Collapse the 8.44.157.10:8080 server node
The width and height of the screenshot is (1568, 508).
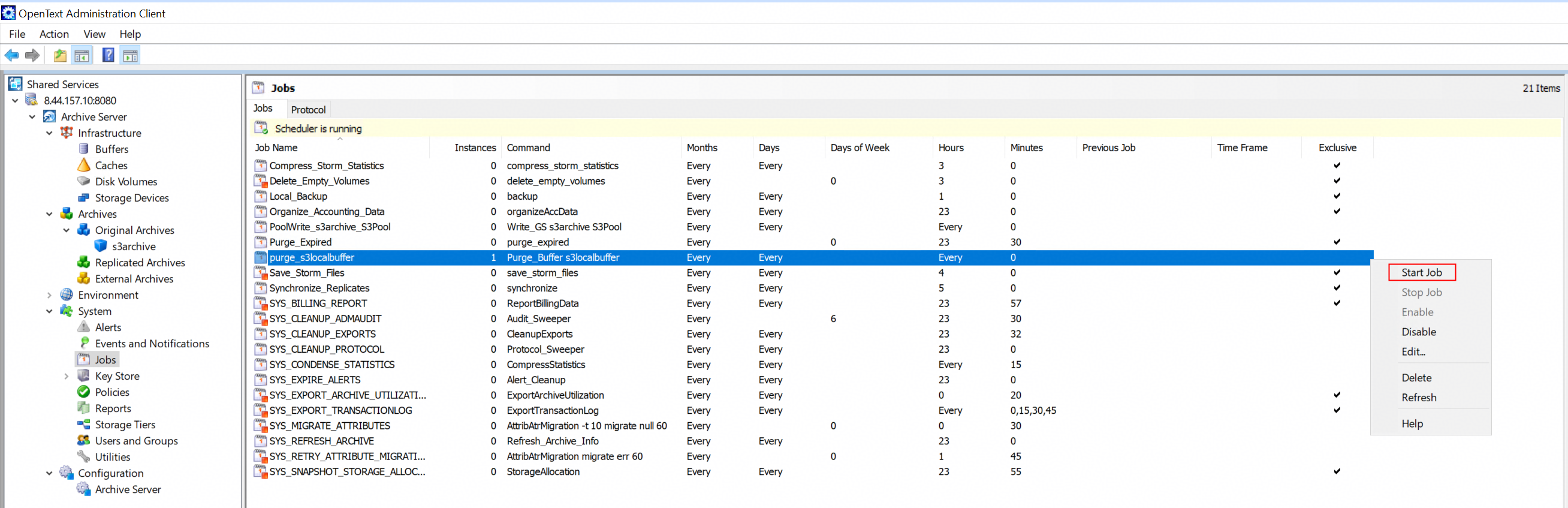[15, 101]
